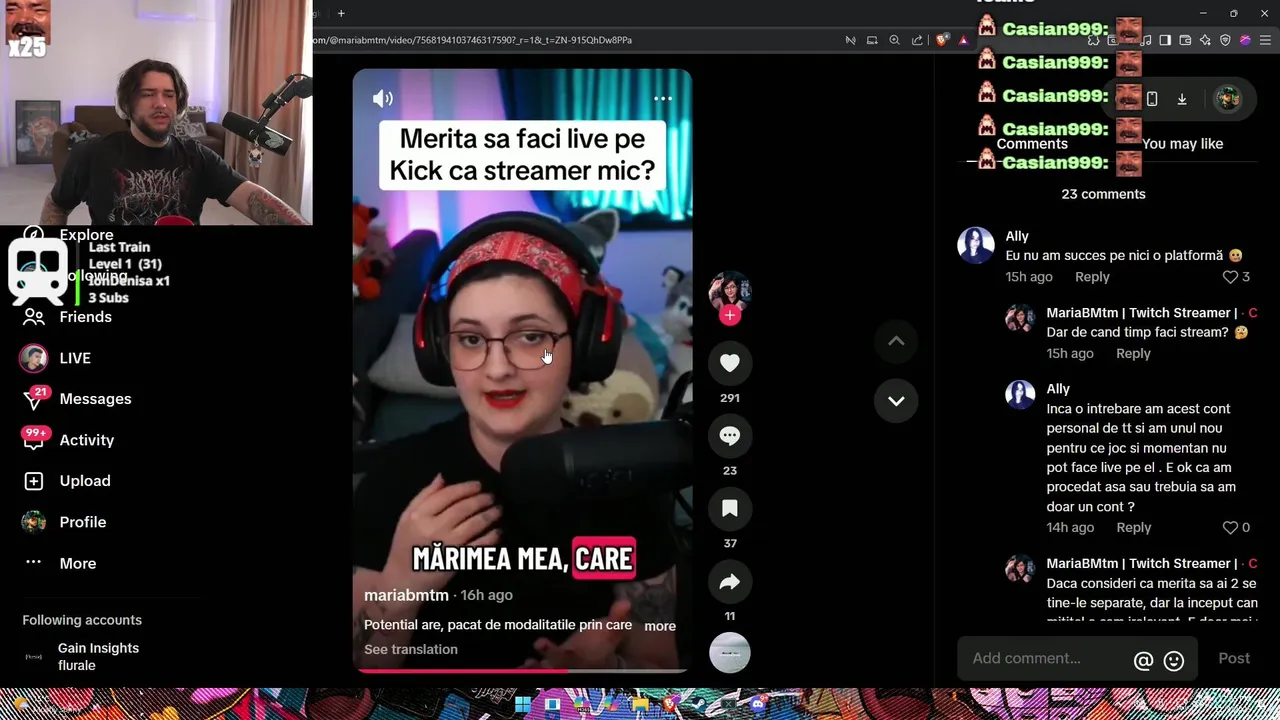The image size is (1280, 720).
Task: Open Windows Start button on taskbar
Action: point(522,704)
